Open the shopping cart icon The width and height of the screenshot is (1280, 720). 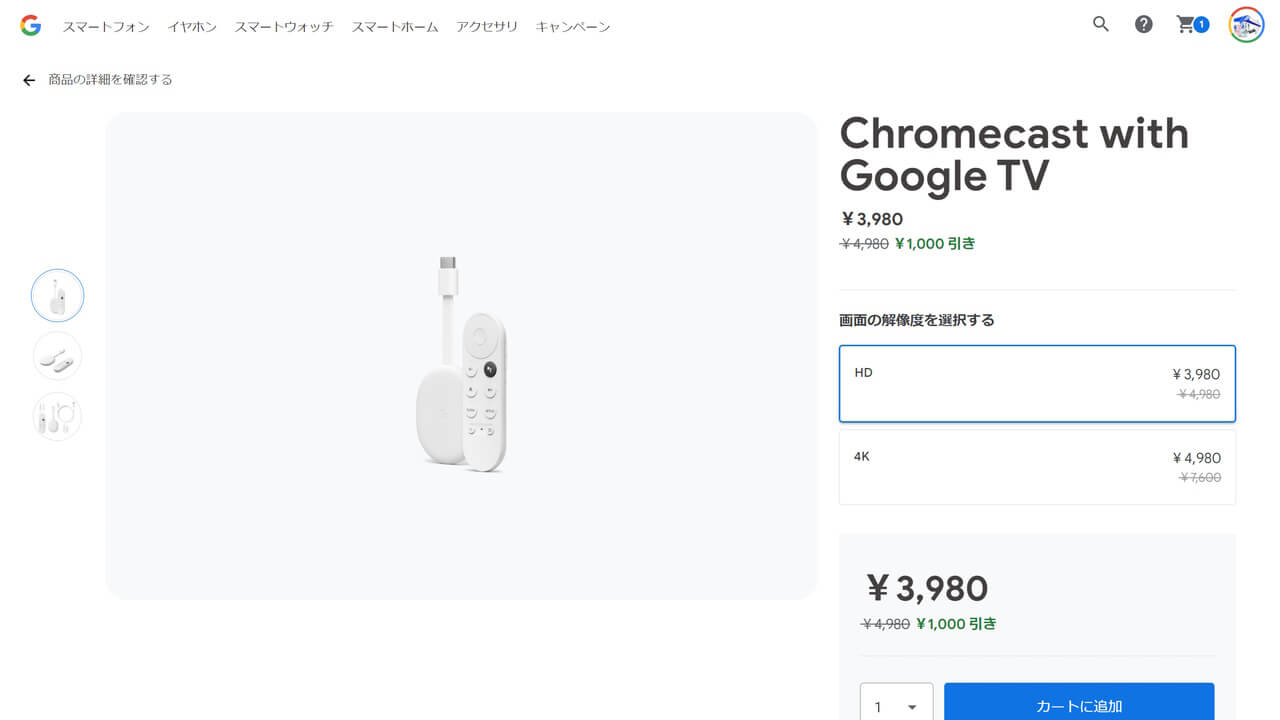1187,24
